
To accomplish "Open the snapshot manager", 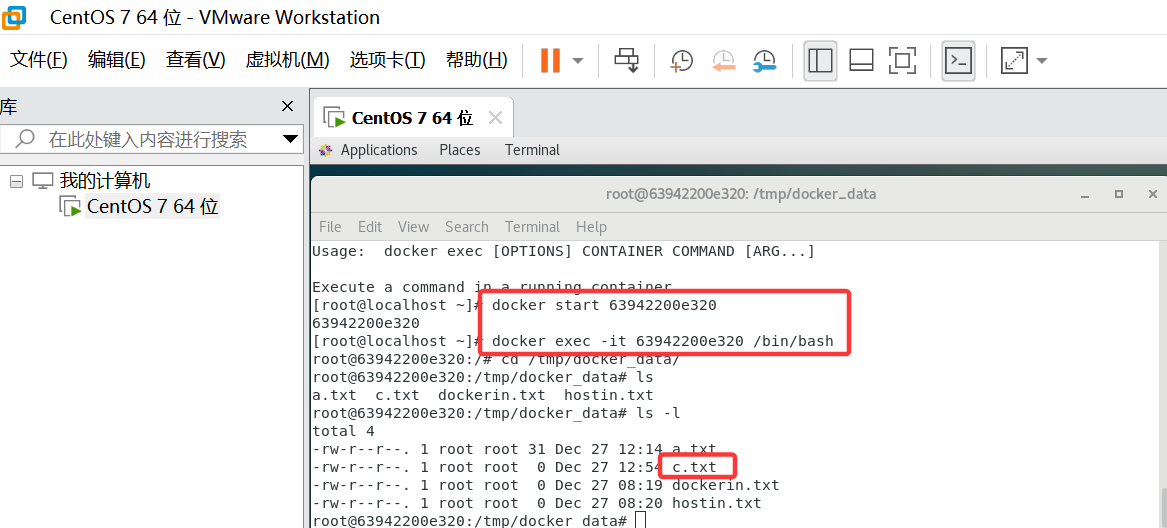I will pos(764,61).
